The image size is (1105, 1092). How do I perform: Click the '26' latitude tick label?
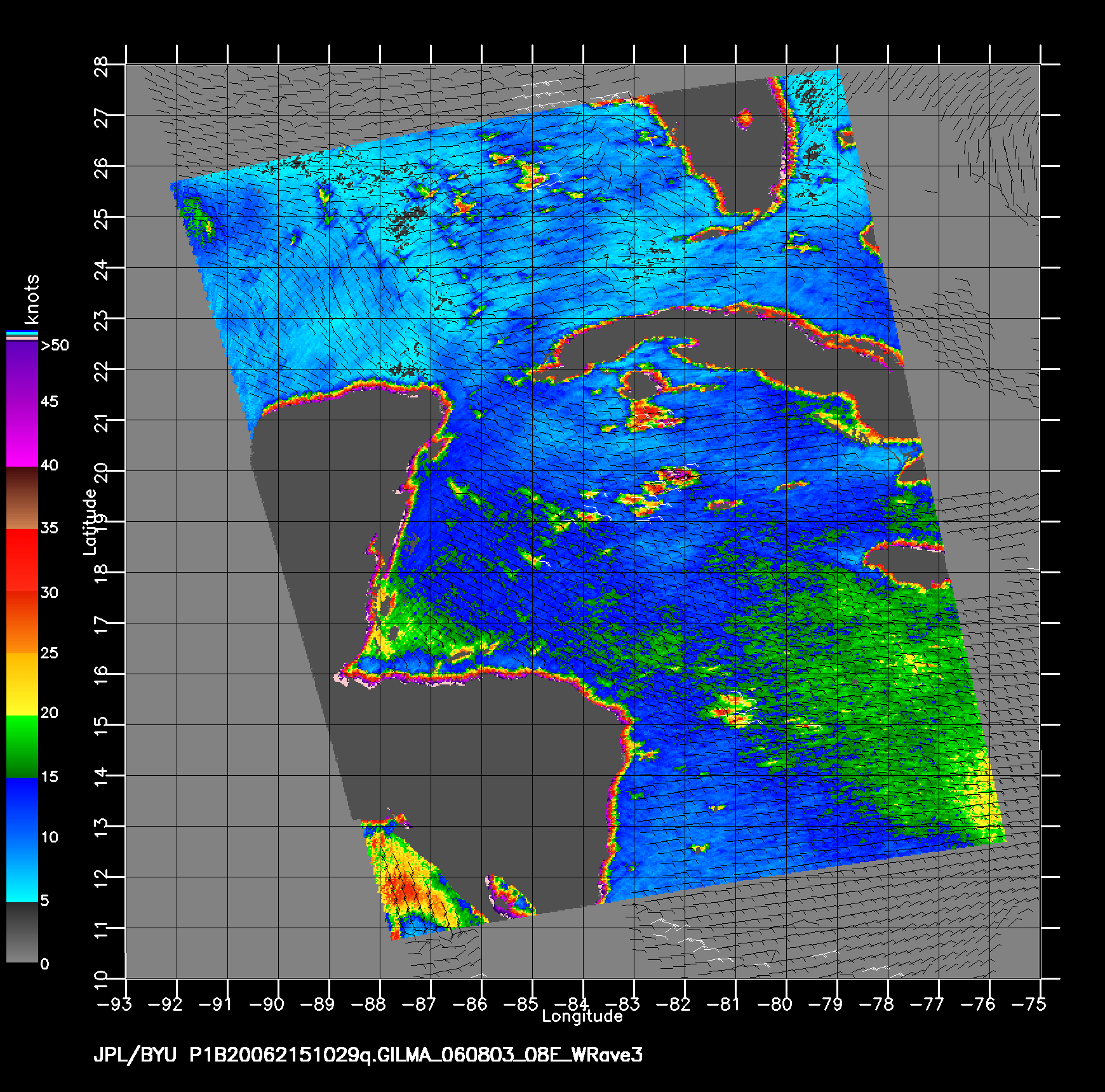[x=101, y=168]
